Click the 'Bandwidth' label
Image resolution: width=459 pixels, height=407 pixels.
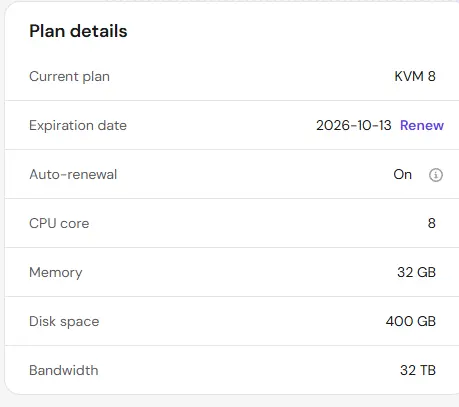[x=64, y=370]
